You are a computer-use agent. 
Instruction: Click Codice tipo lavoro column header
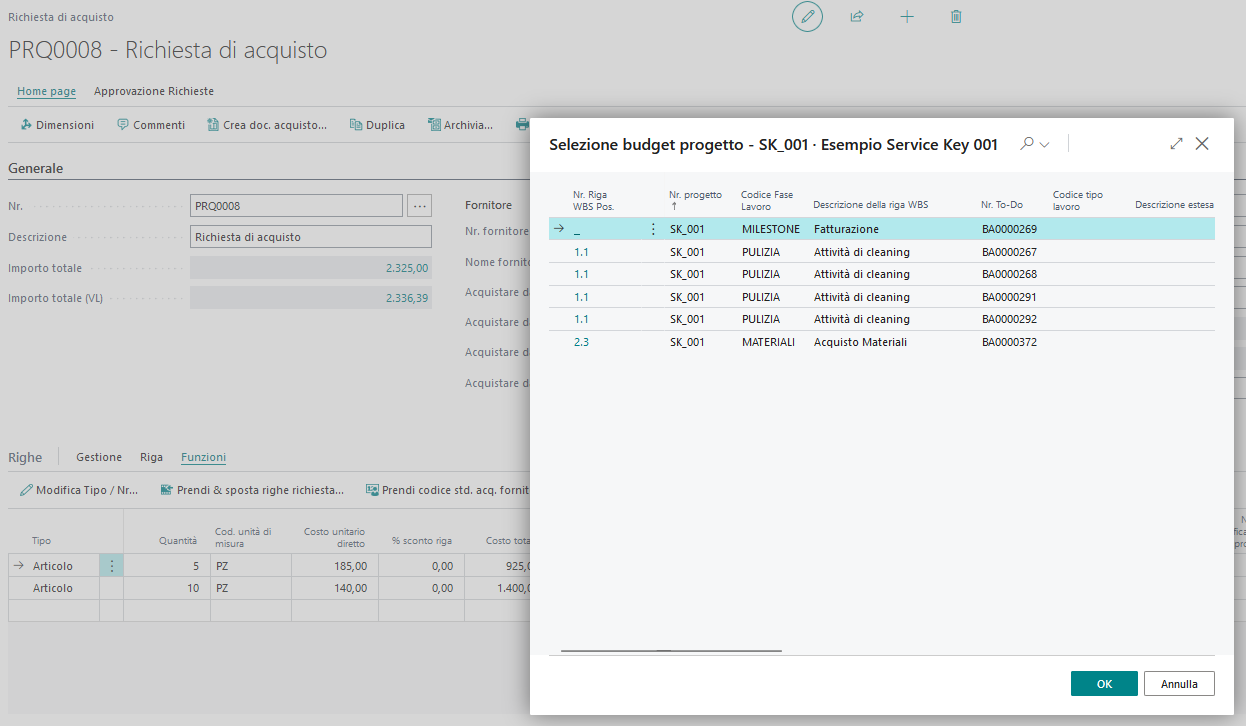(x=1078, y=200)
